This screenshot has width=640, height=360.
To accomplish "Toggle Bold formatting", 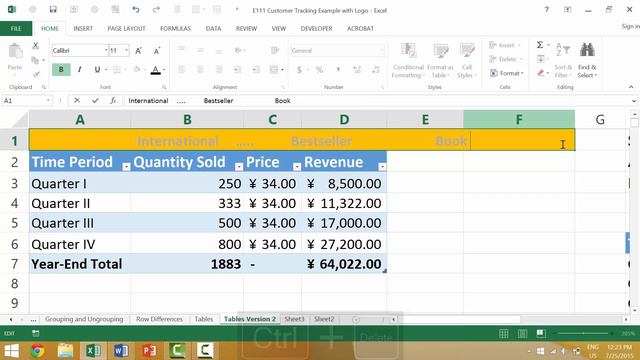I will click(61, 70).
